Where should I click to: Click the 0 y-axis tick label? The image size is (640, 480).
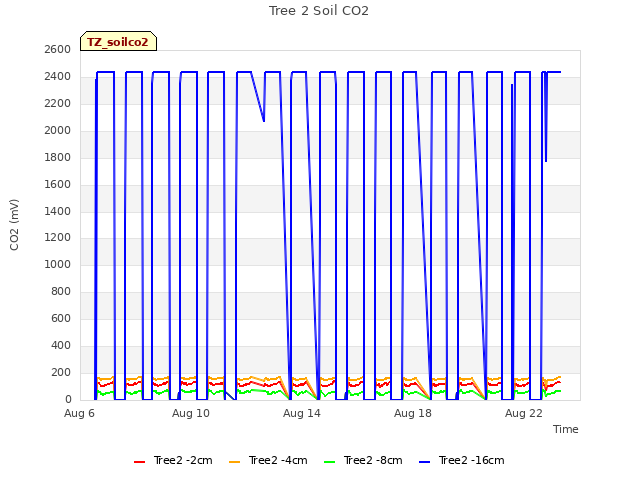click(x=68, y=399)
